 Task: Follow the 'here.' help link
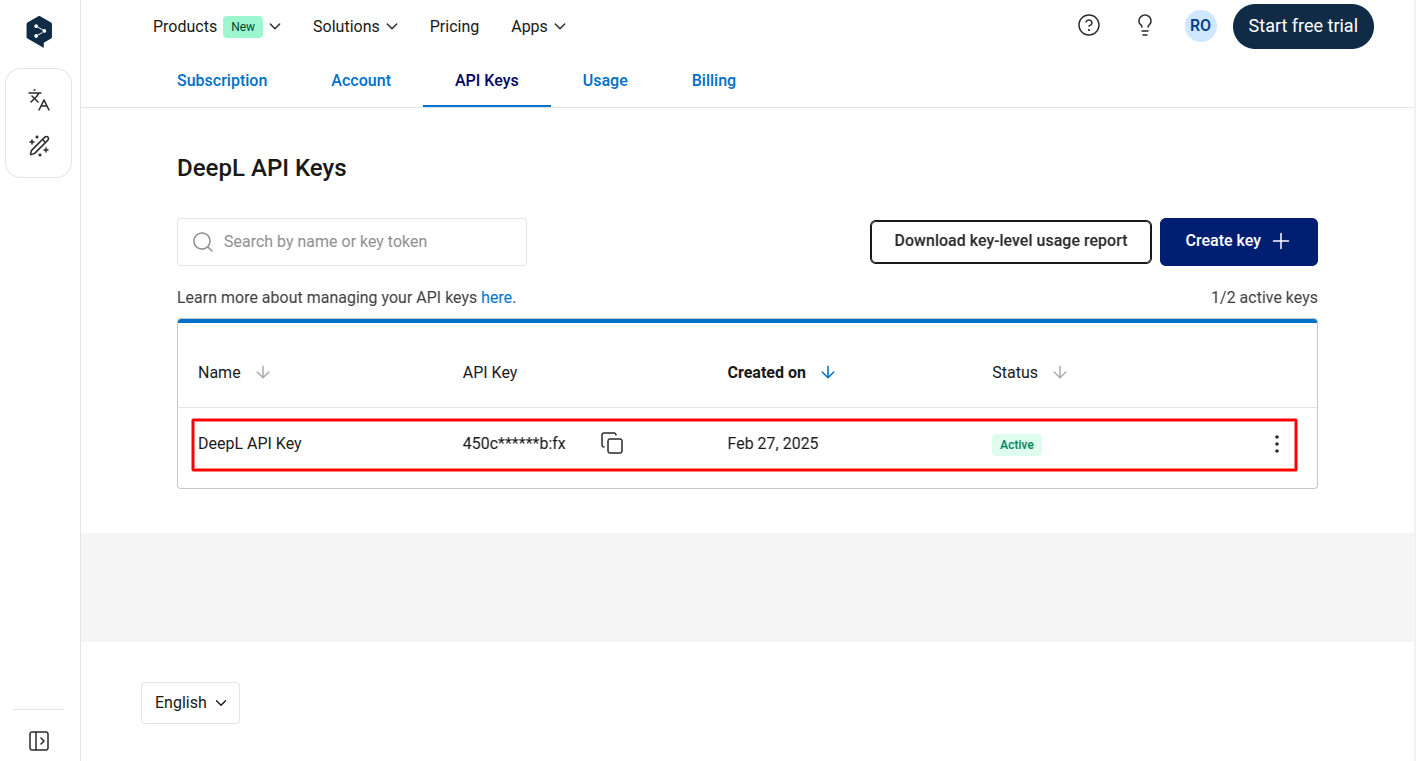point(498,297)
